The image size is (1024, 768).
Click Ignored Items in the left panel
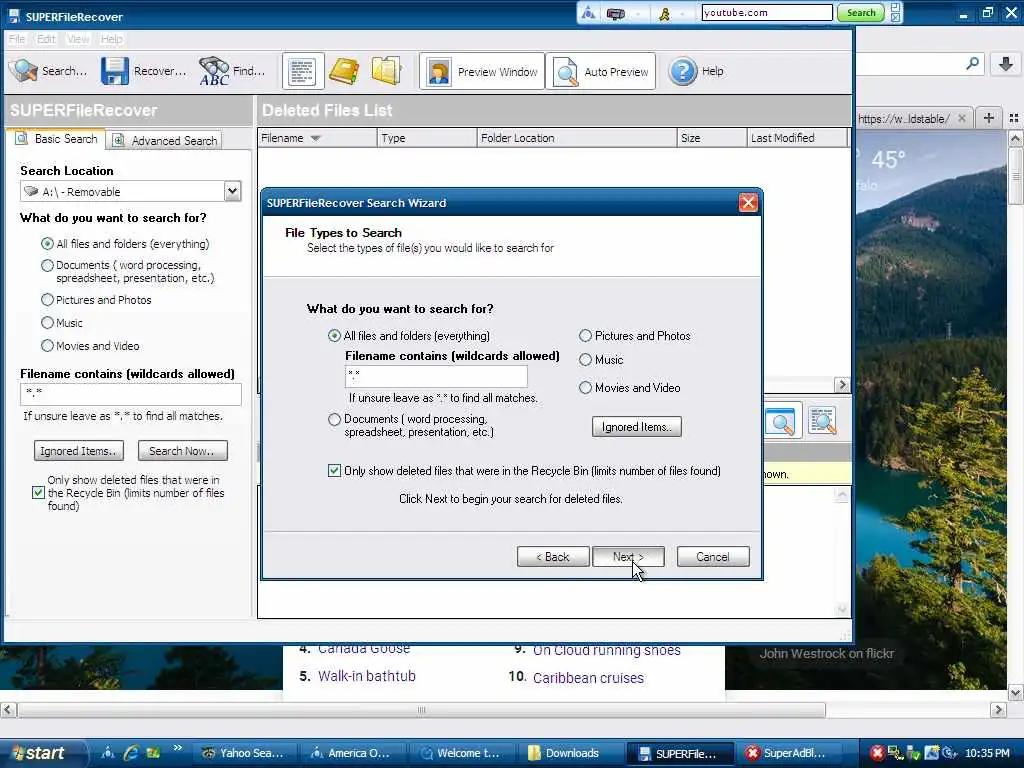click(x=78, y=451)
